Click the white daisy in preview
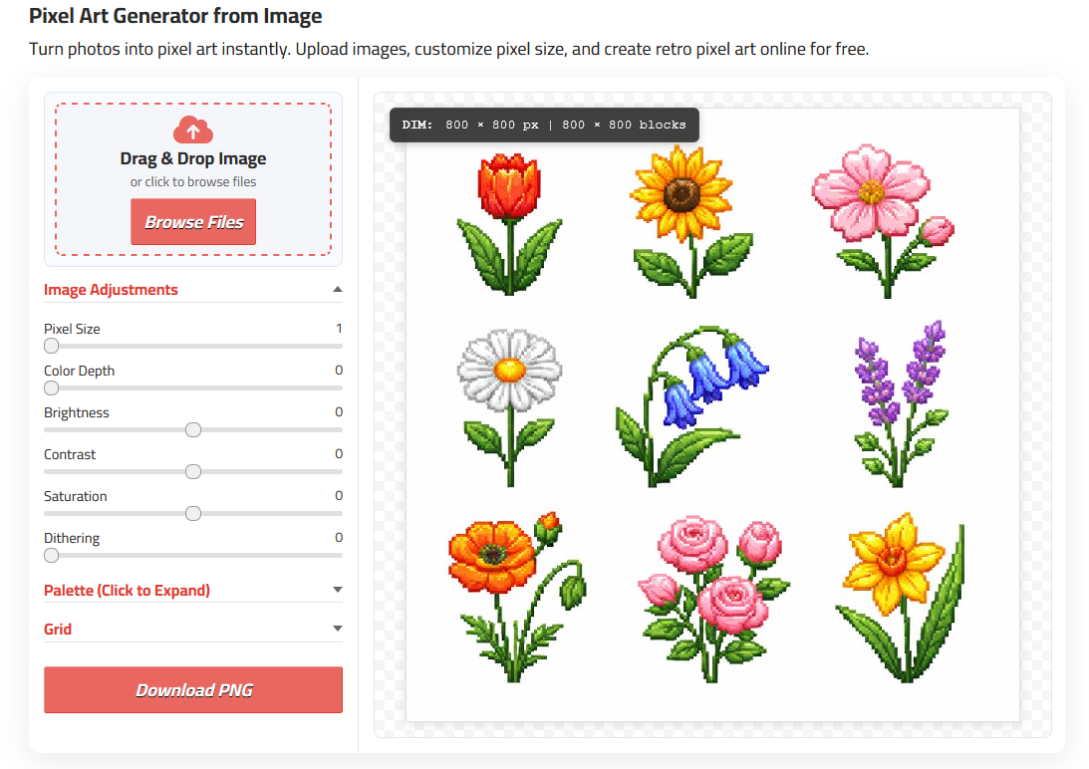The width and height of the screenshot is (1089, 769). [509, 370]
